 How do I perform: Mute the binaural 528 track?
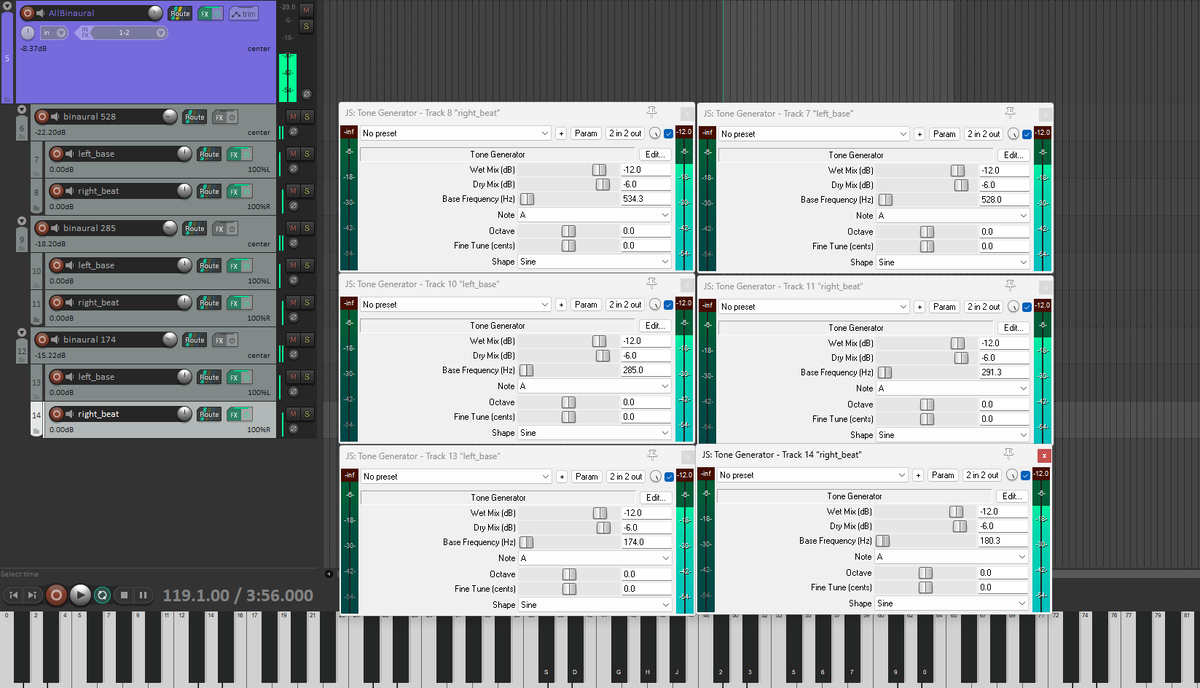click(x=293, y=117)
